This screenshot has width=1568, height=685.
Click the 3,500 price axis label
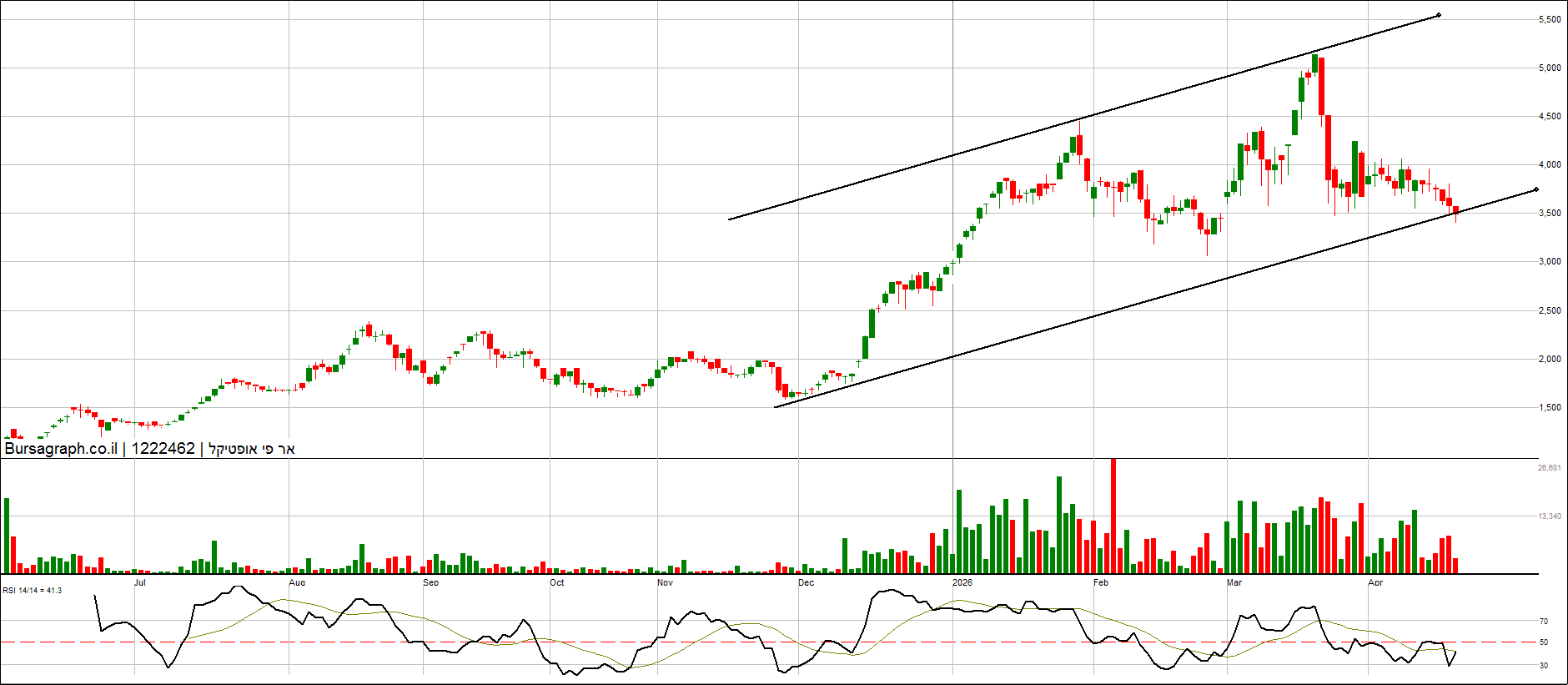(1549, 214)
